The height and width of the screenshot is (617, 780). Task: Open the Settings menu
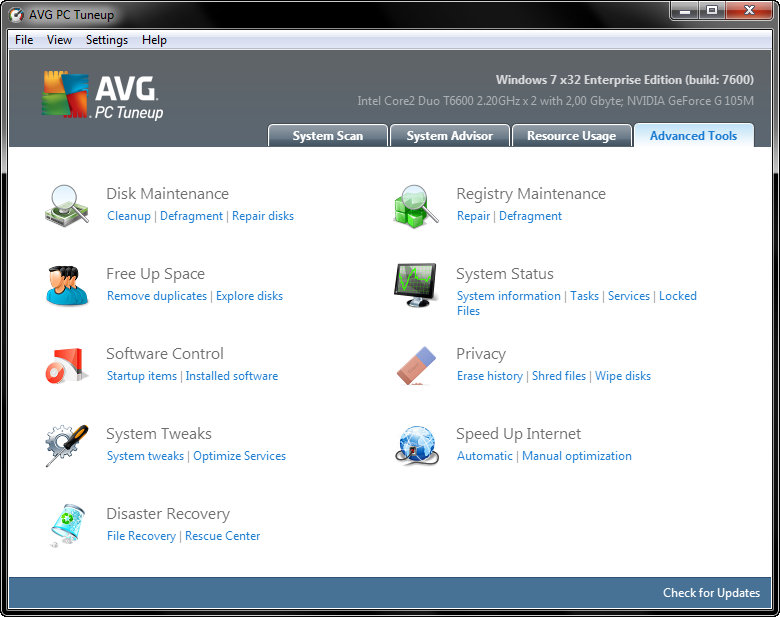[107, 40]
